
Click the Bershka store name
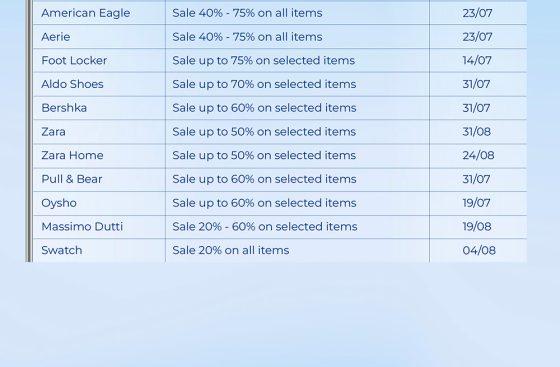64,108
